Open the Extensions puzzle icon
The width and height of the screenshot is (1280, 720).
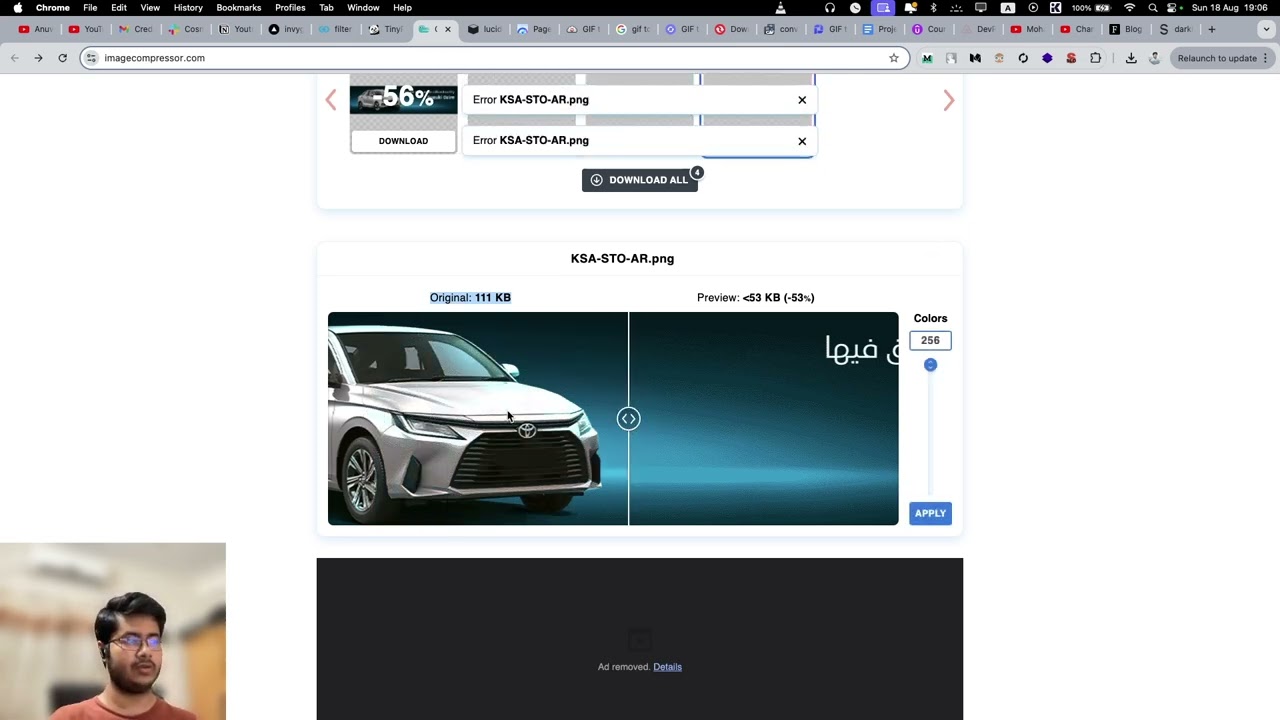coord(1095,58)
